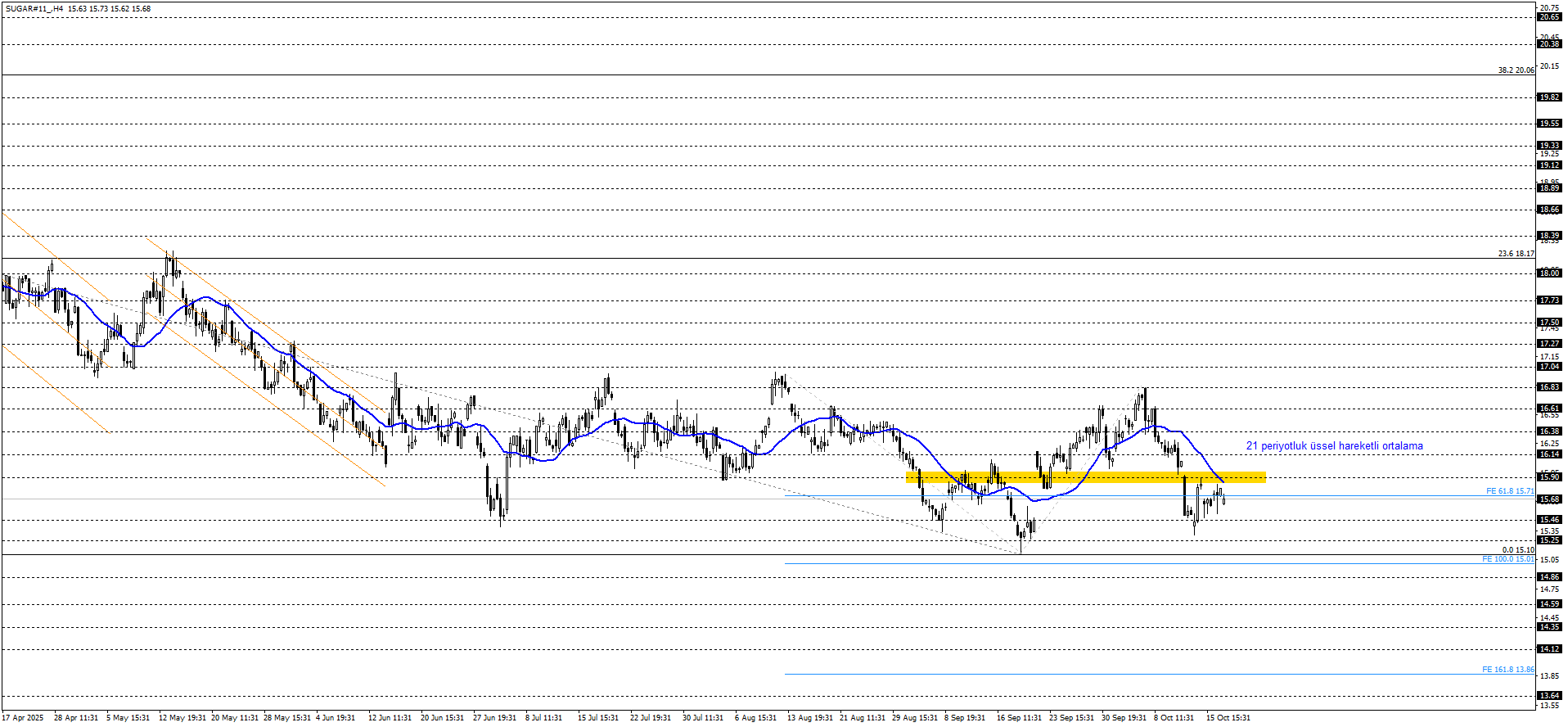This screenshot has width=1568, height=727.
Task: Select the 38.2 20.06 Fibonacci level label
Action: coord(1516,70)
